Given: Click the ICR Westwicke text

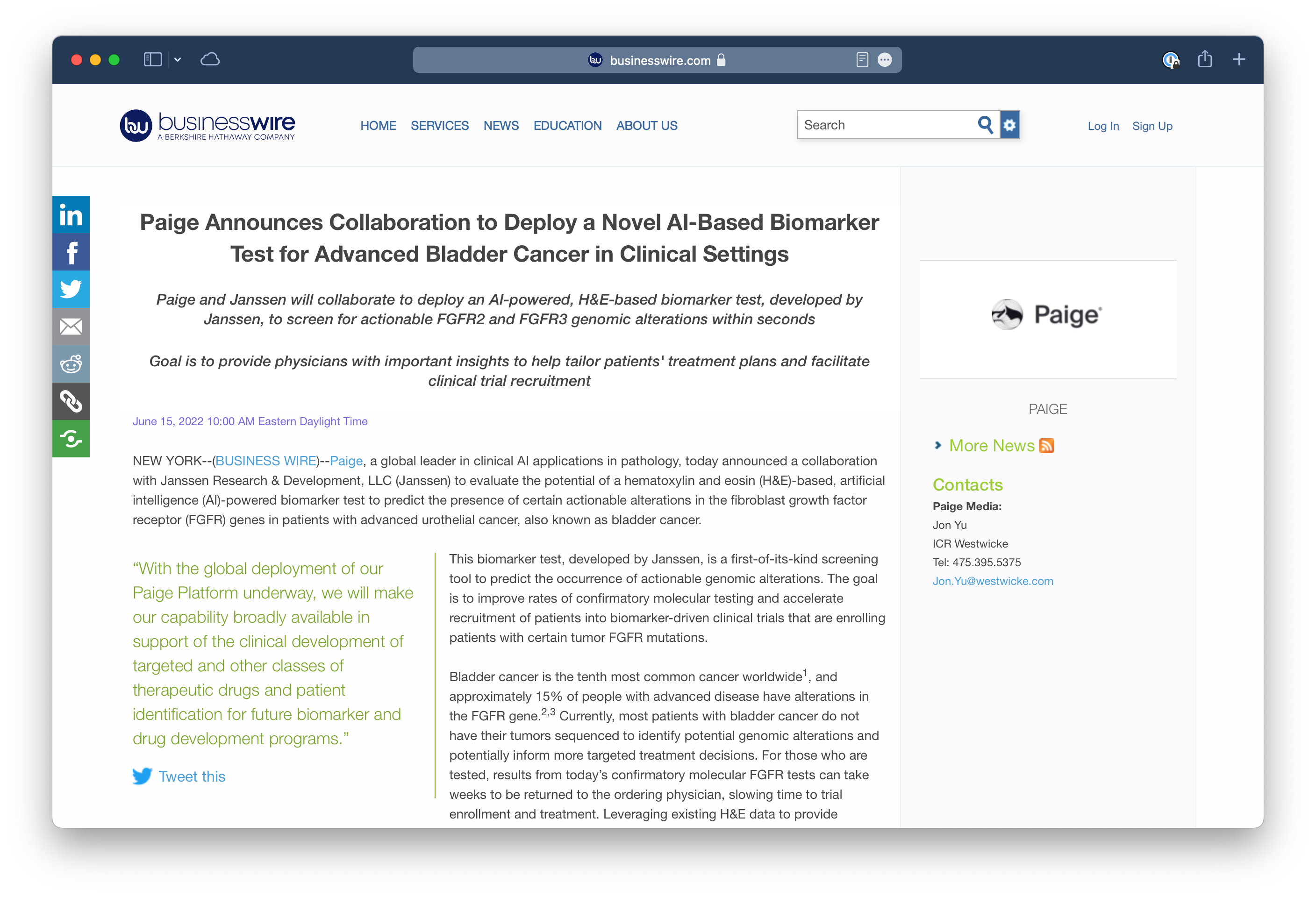Looking at the screenshot, I should tap(970, 544).
